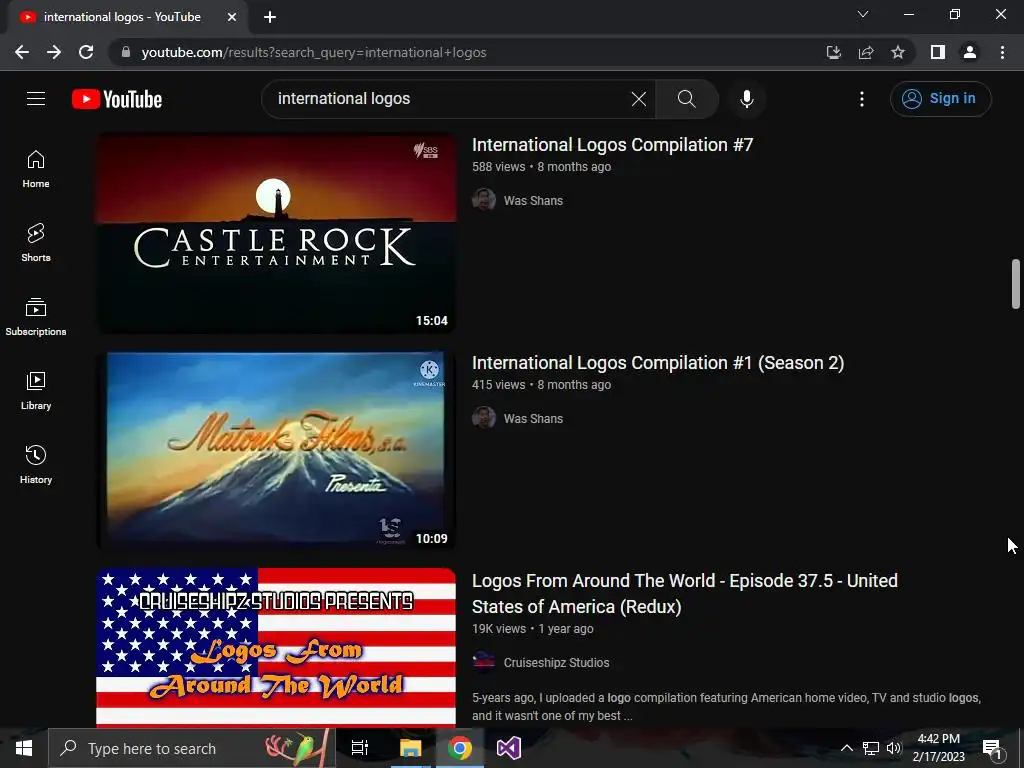
Task: Click the taskbar Type here to search box
Action: pyautogui.click(x=192, y=748)
